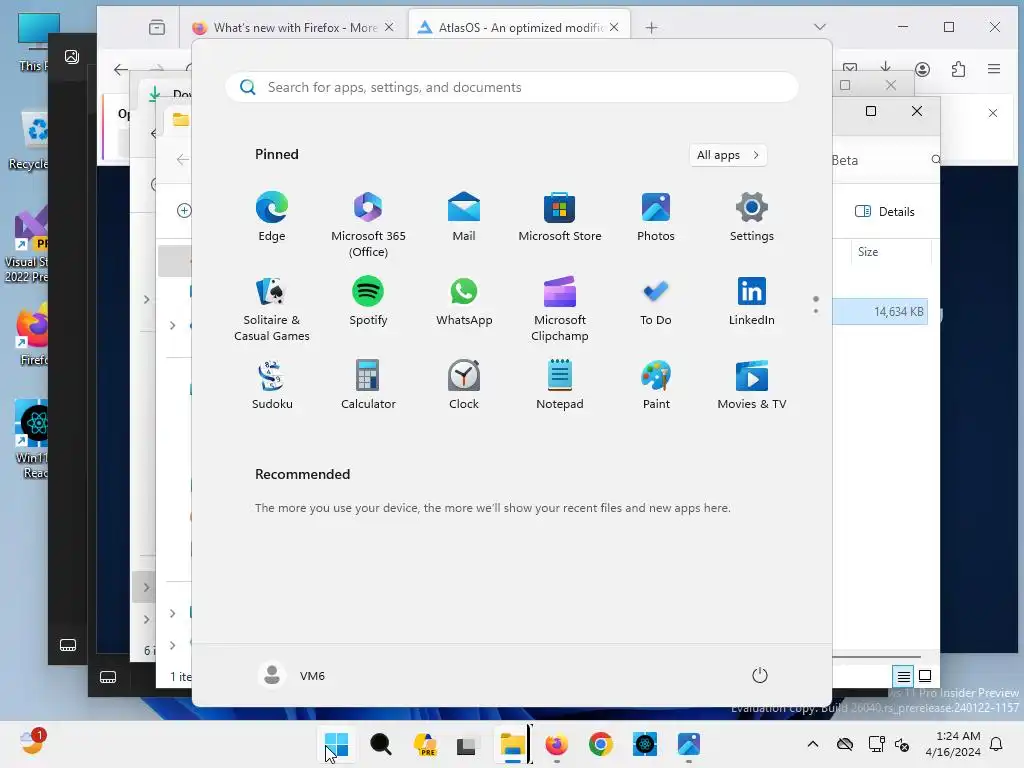This screenshot has width=1024, height=768.
Task: Open the Mail app
Action: tap(464, 216)
